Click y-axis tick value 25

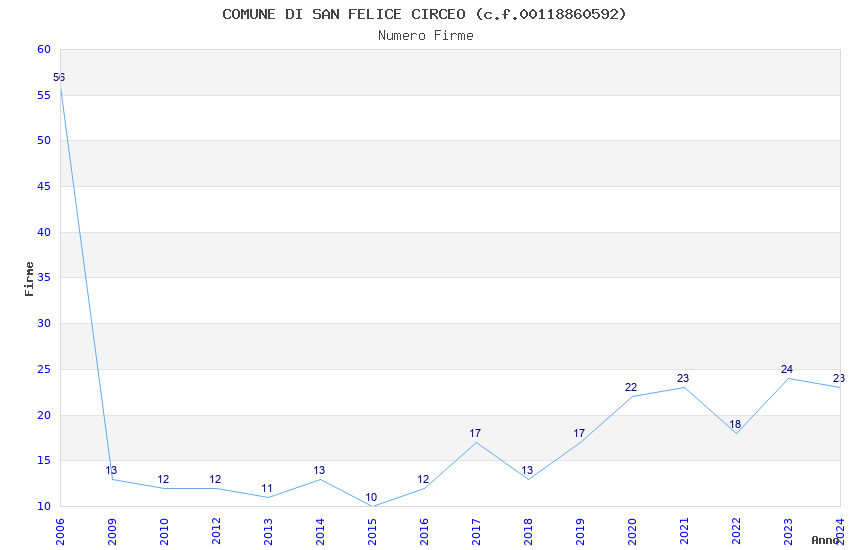coord(44,370)
